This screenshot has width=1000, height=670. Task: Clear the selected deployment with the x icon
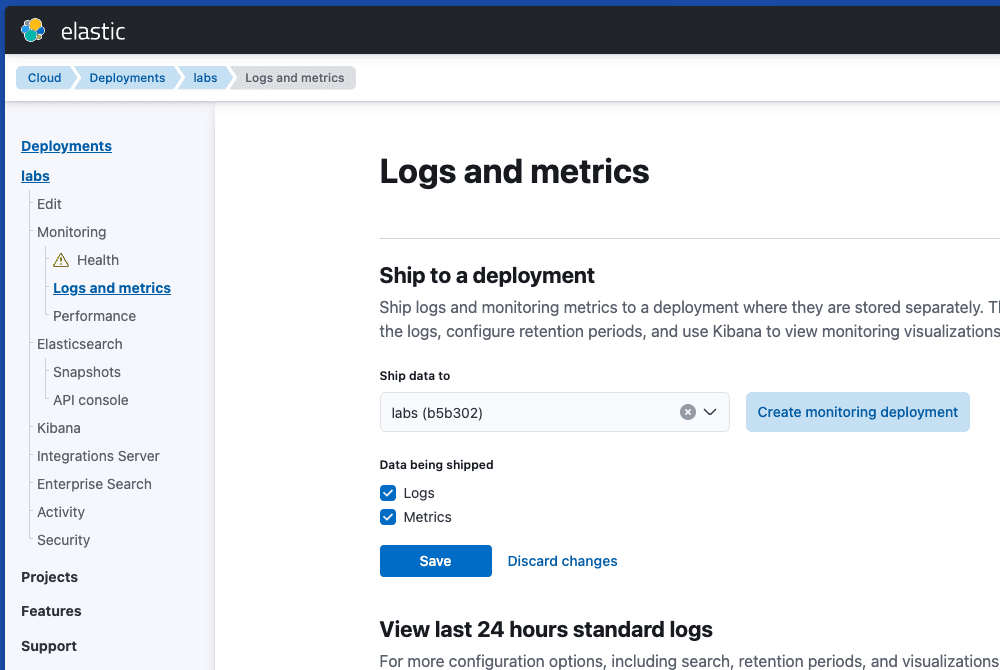pos(688,411)
